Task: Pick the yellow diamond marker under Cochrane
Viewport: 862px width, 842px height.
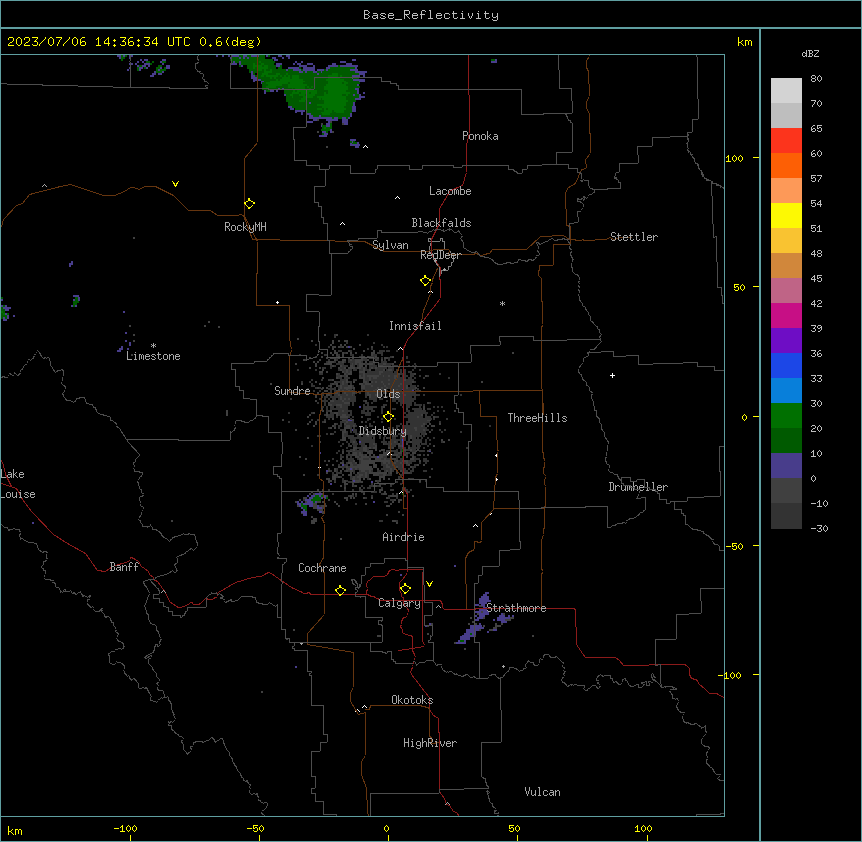Action: click(340, 590)
